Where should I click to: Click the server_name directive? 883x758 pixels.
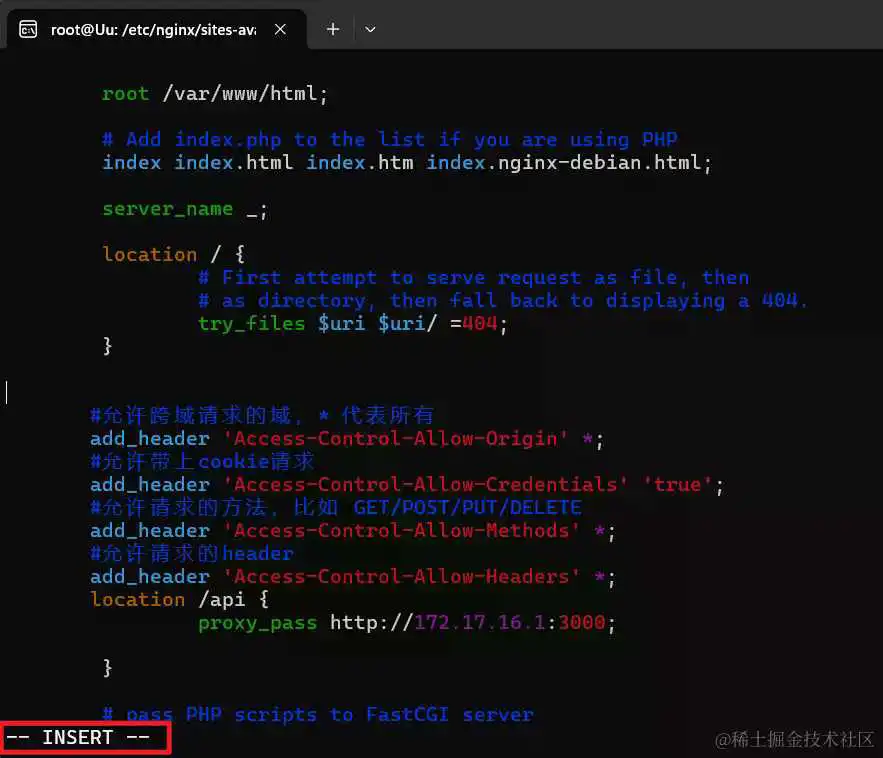coord(167,209)
